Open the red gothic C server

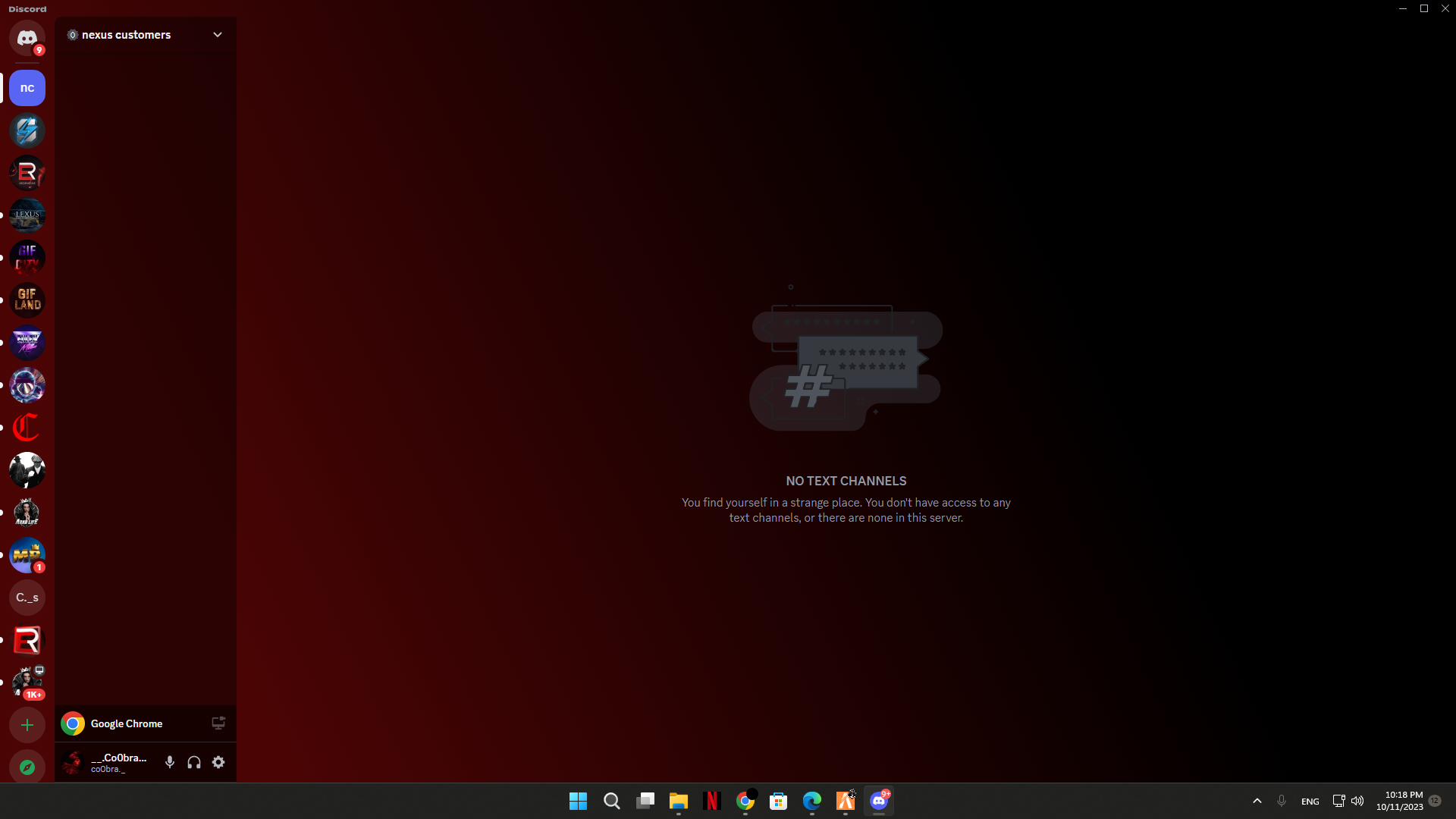point(27,428)
